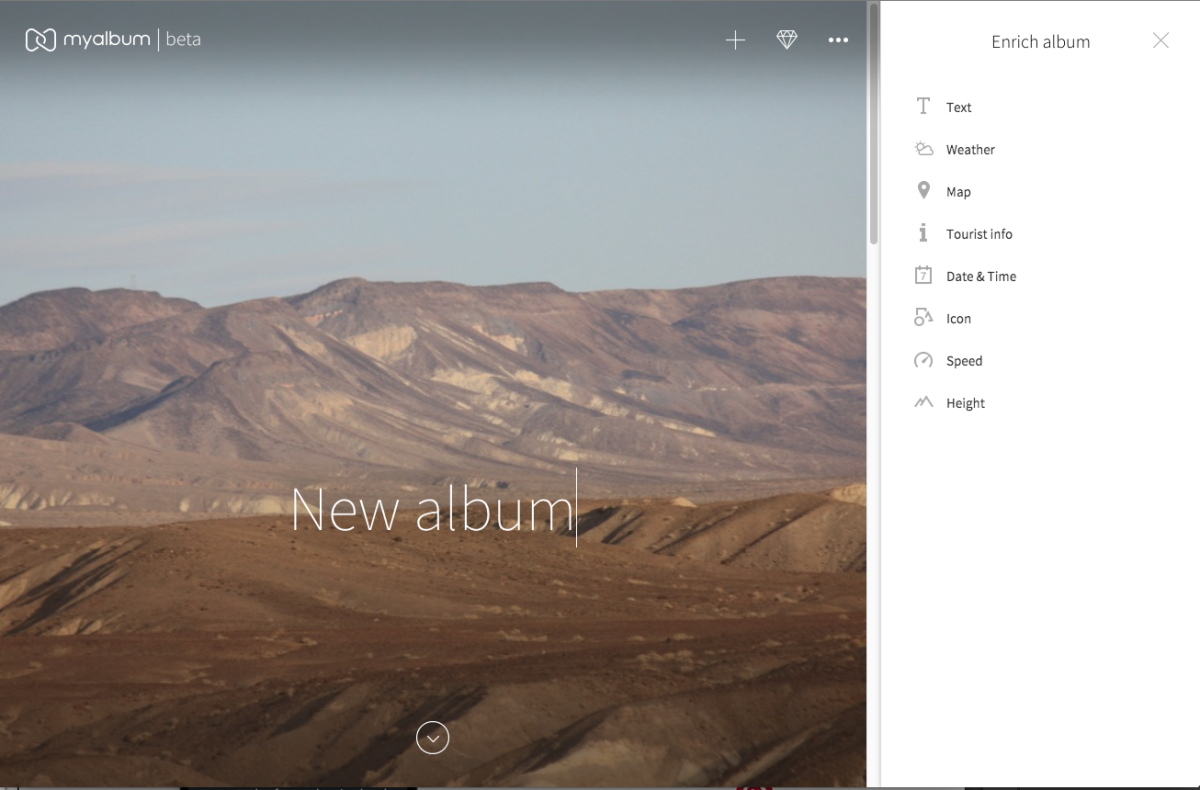Viewport: 1200px width, 790px height.
Task: Click the Date & Time calendar icon
Action: (923, 276)
